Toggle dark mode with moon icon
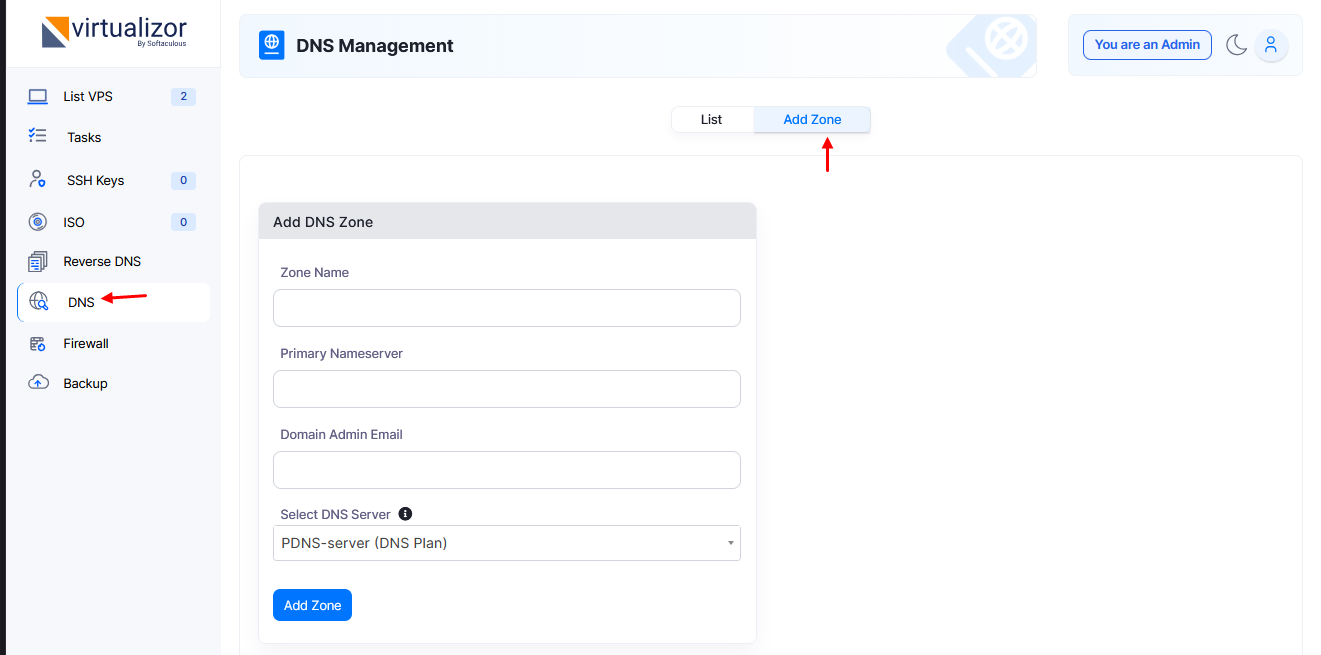Screen dimensions: 1321x655 (x=1236, y=45)
